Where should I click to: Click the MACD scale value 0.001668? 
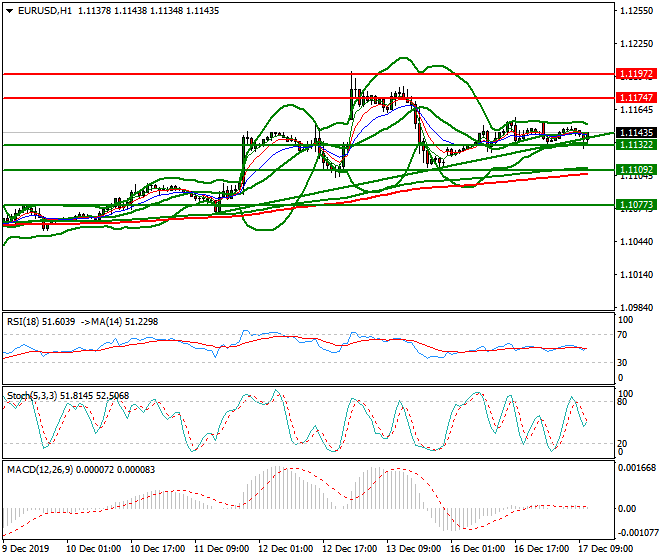637,468
